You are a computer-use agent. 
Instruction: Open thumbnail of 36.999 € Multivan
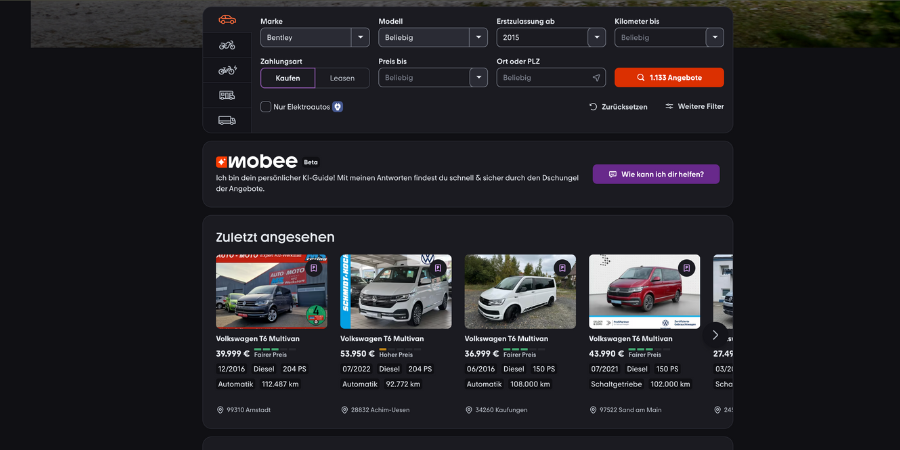(x=520, y=292)
